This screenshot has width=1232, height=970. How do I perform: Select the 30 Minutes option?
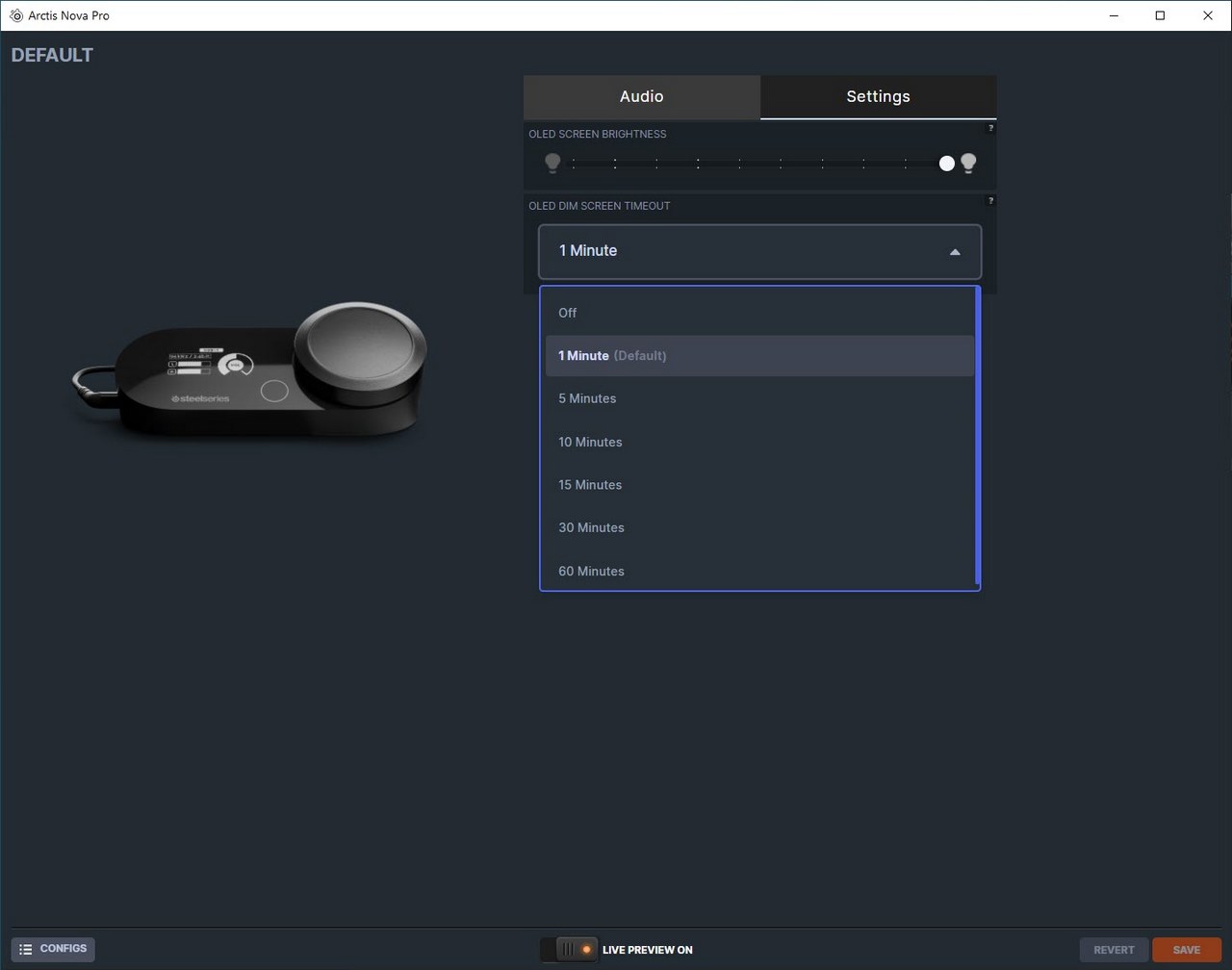coord(760,527)
